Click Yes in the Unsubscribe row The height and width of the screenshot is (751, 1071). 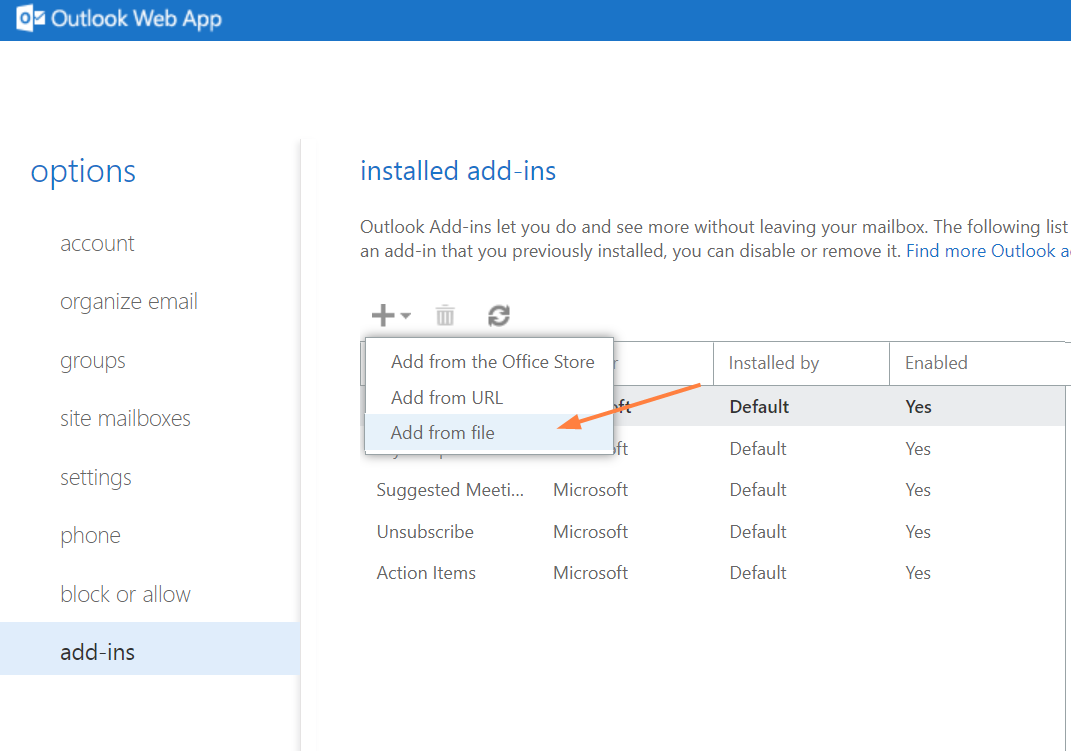[x=918, y=532]
